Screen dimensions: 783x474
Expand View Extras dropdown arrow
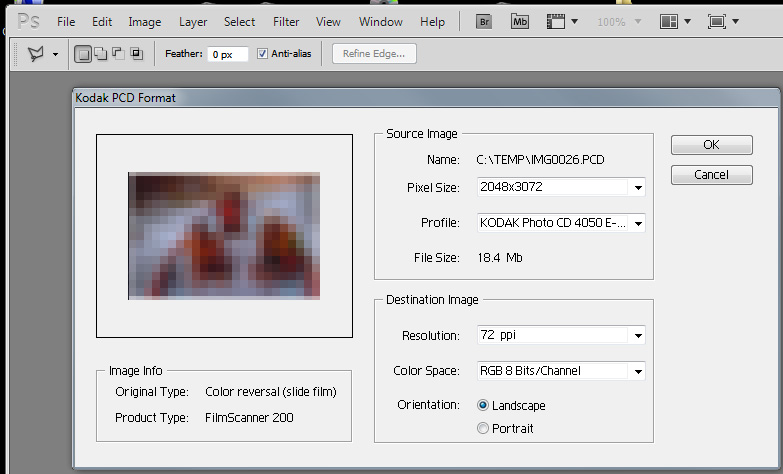coord(574,21)
